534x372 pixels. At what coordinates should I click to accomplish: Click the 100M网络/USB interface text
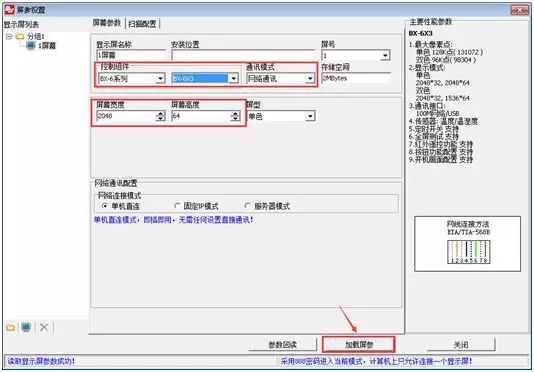(438, 113)
